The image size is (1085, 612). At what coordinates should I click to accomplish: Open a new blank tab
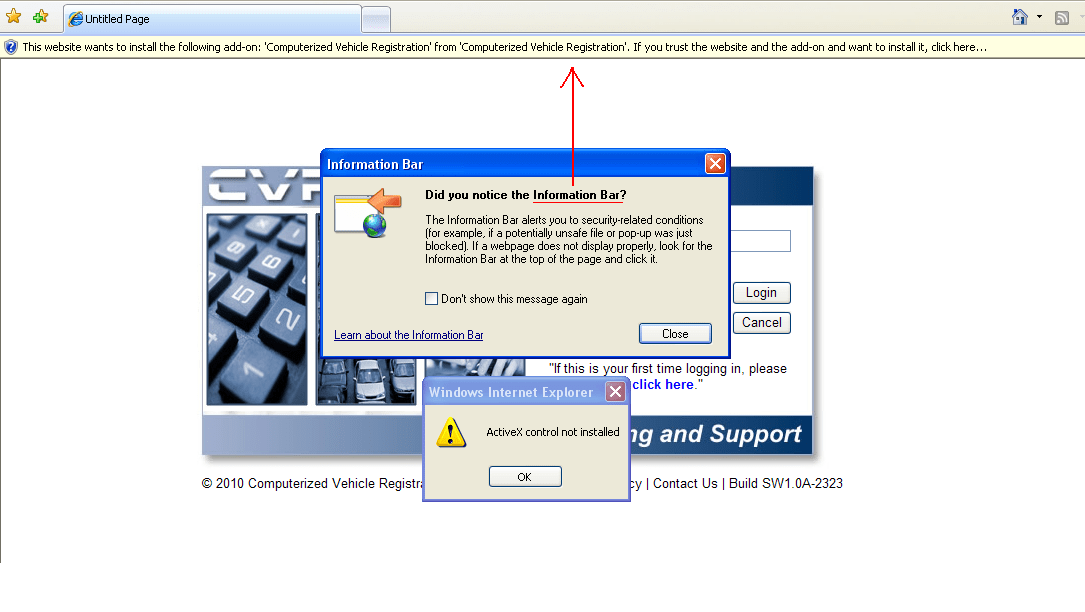pyautogui.click(x=376, y=19)
